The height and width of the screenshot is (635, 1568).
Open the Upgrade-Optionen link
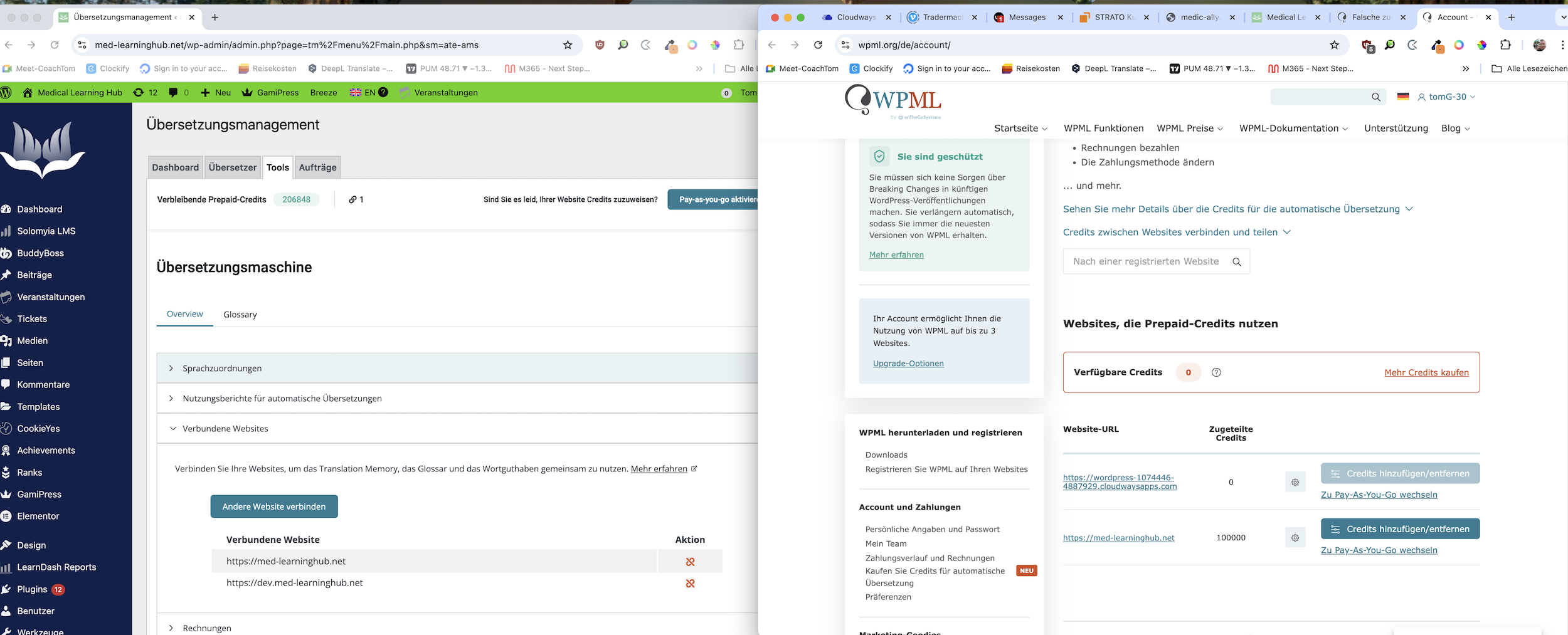[908, 364]
